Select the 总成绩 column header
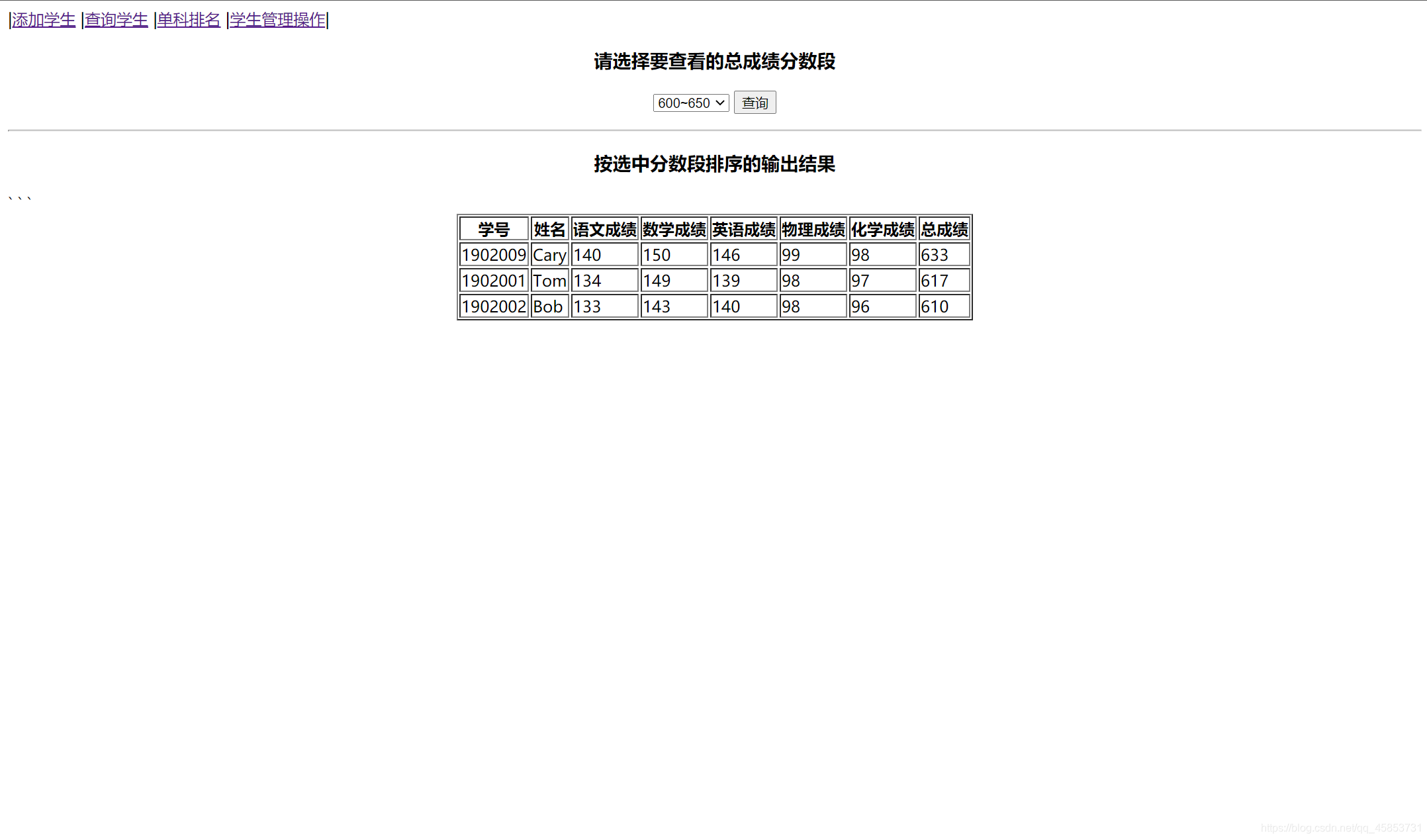Viewport: 1427px width, 840px height. pyautogui.click(x=944, y=229)
